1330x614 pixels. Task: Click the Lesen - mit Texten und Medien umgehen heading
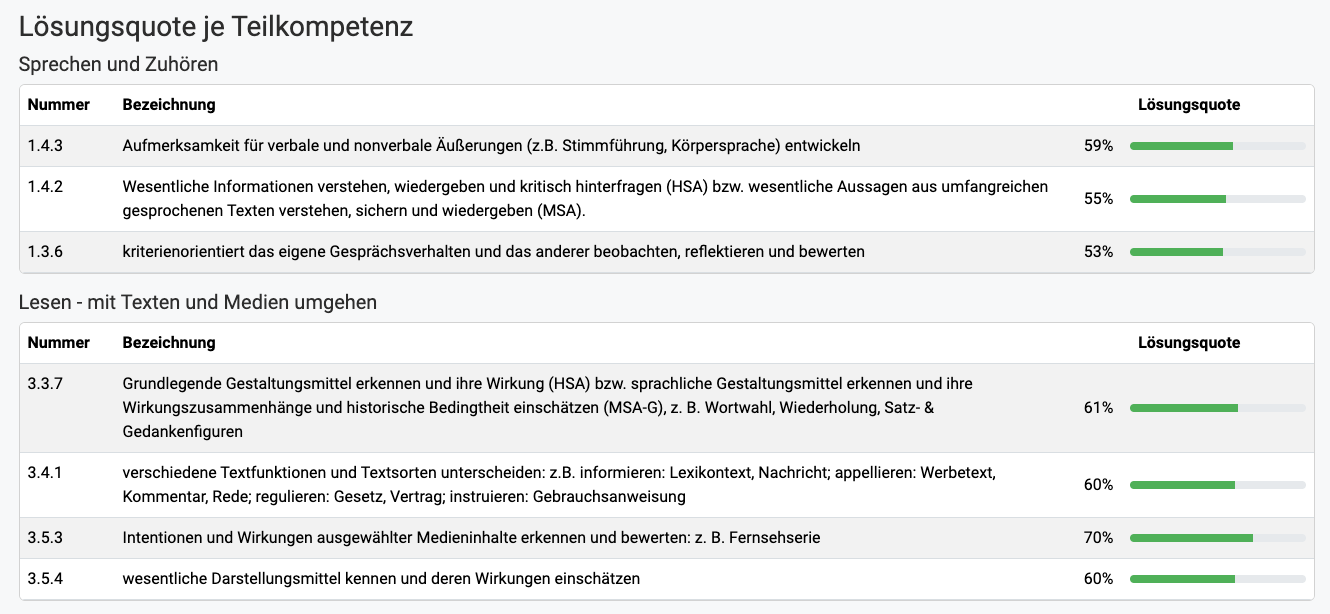(x=198, y=302)
